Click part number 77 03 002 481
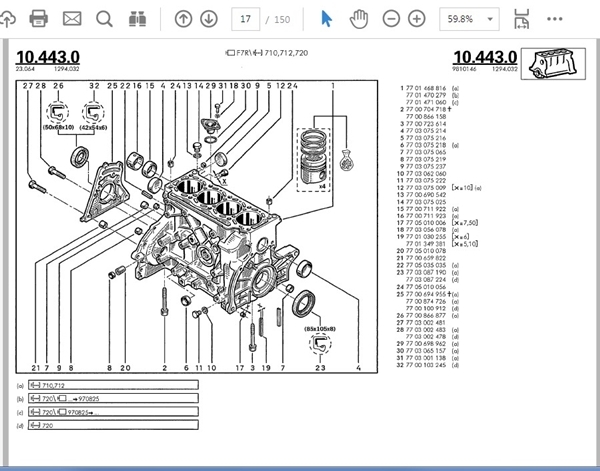Viewport: 600px width, 471px height. (x=426, y=323)
